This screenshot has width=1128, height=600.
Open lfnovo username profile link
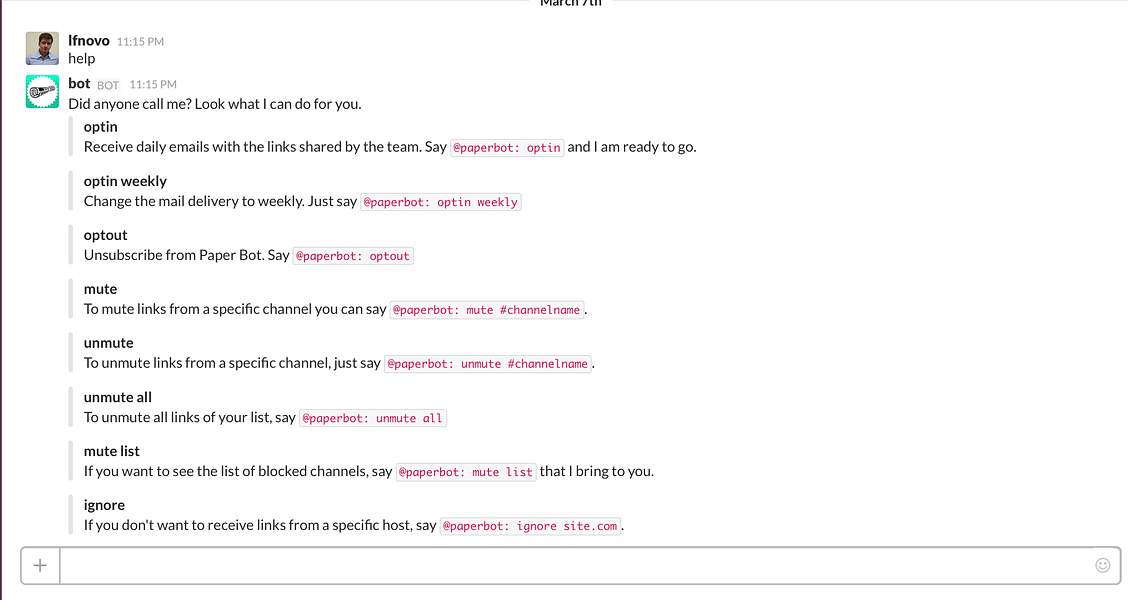tap(88, 41)
